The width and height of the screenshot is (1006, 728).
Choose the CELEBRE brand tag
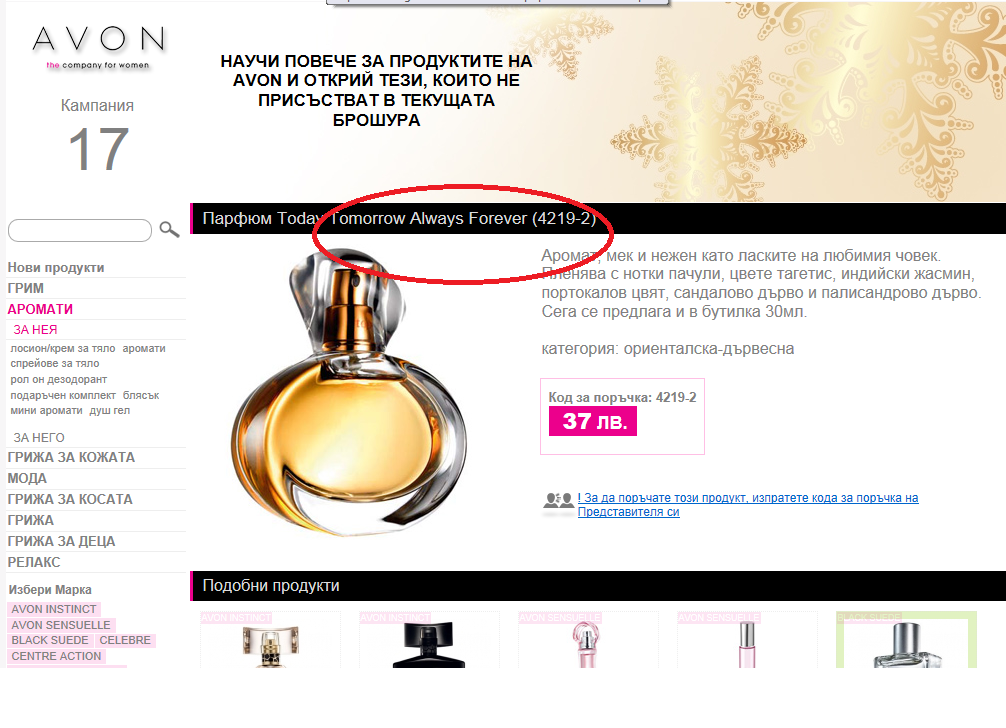point(125,640)
